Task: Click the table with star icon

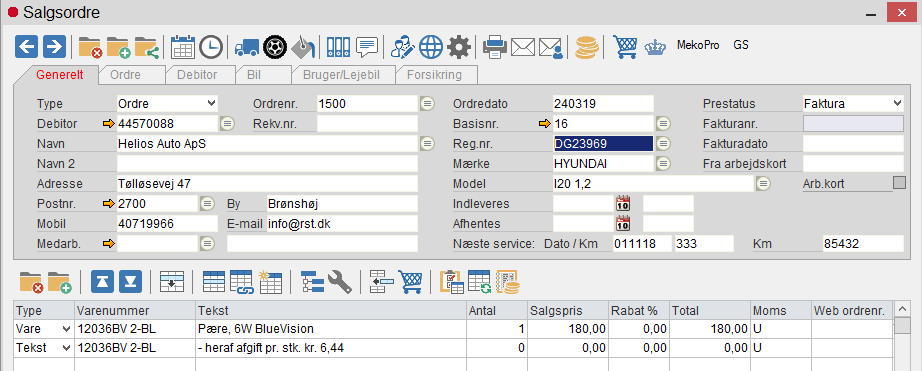Action: tap(270, 282)
